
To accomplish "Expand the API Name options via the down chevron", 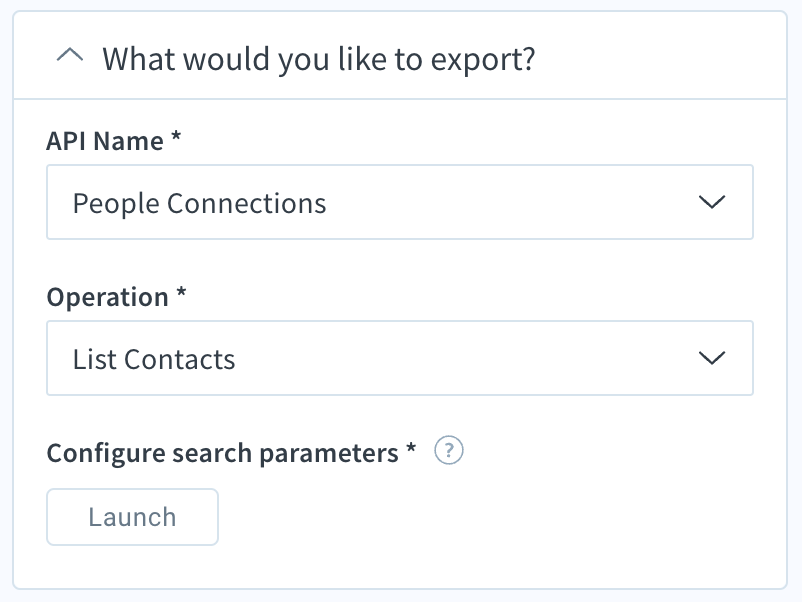I will pyautogui.click(x=712, y=202).
